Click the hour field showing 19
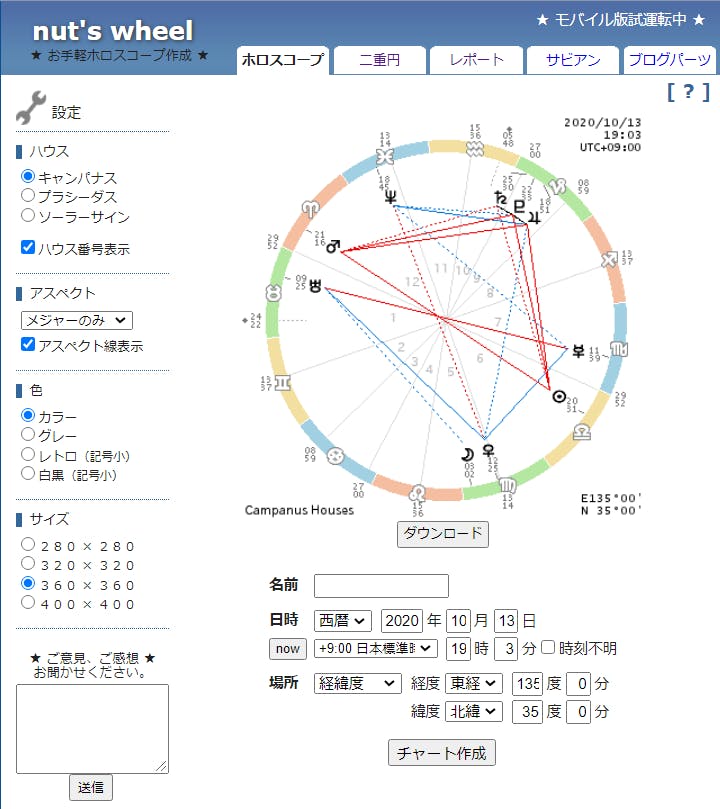The height and width of the screenshot is (809, 720). pos(458,649)
